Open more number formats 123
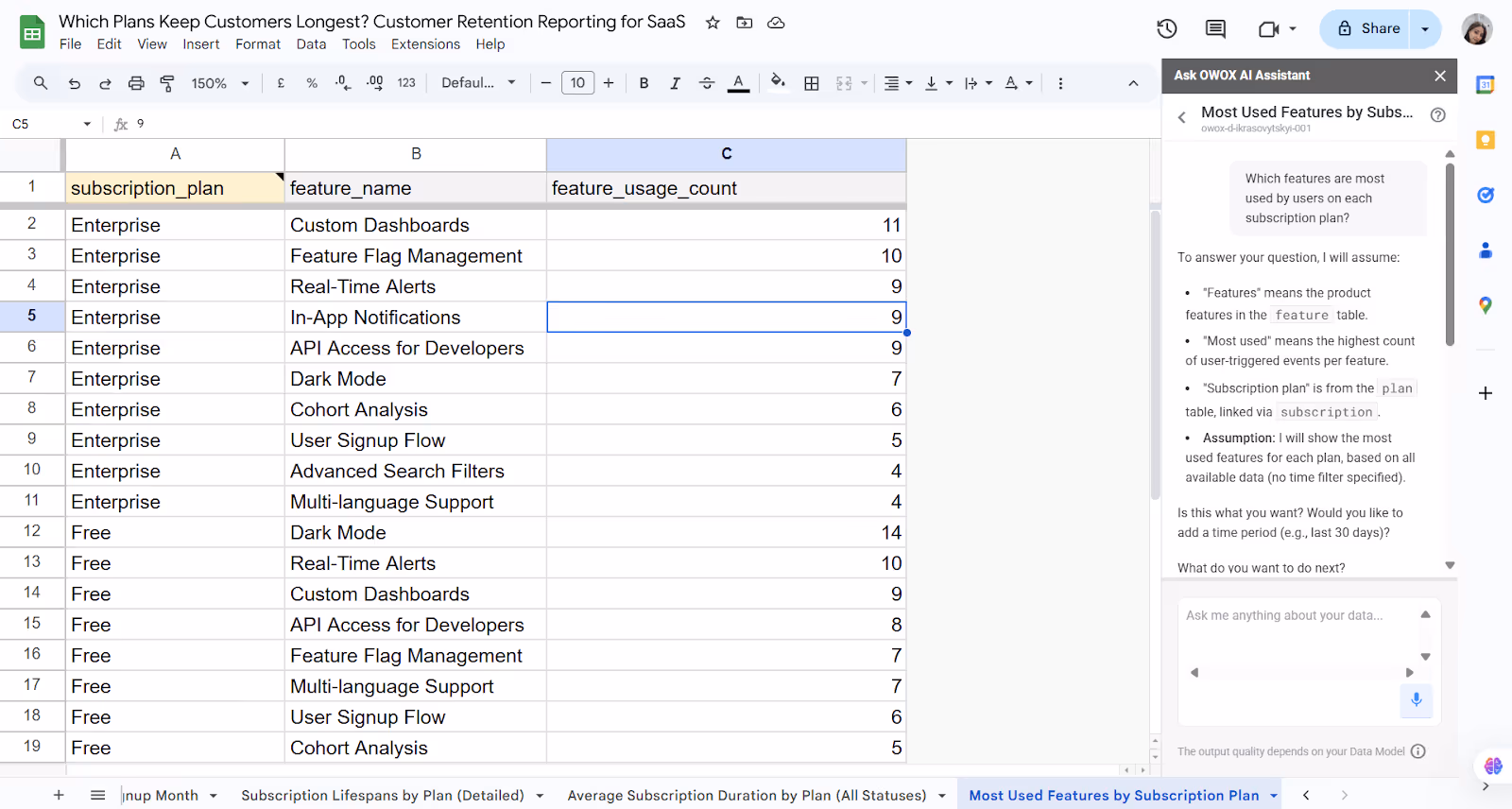The width and height of the screenshot is (1512, 809). tap(406, 83)
